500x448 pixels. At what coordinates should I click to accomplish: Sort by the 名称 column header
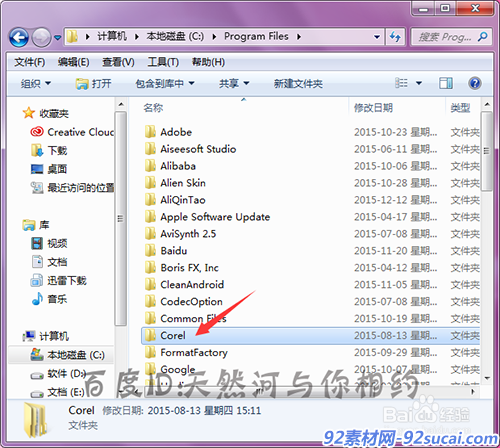pyautogui.click(x=153, y=108)
